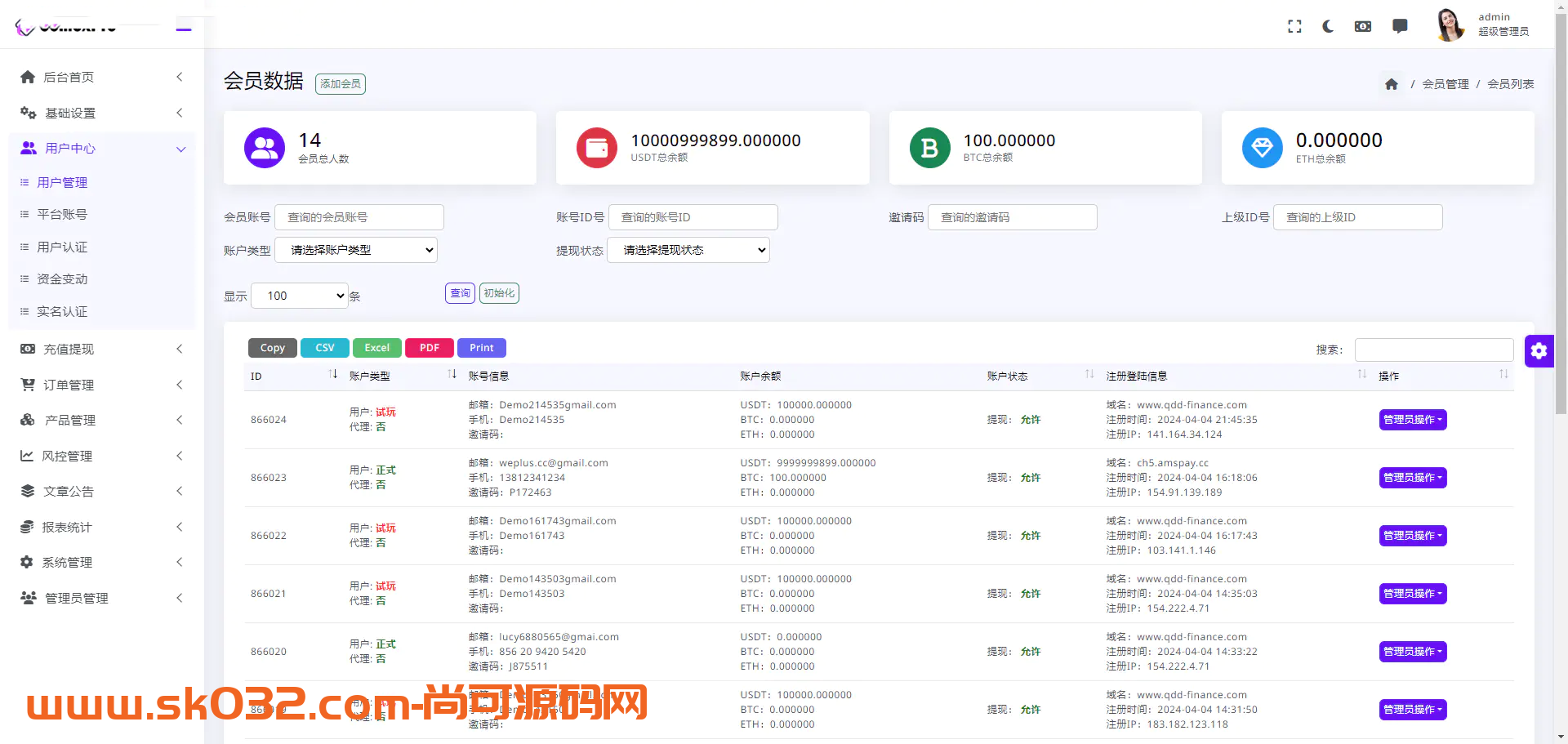Image resolution: width=1568 pixels, height=744 pixels.
Task: Click 会员管理 breadcrumb link
Action: [x=1445, y=84]
